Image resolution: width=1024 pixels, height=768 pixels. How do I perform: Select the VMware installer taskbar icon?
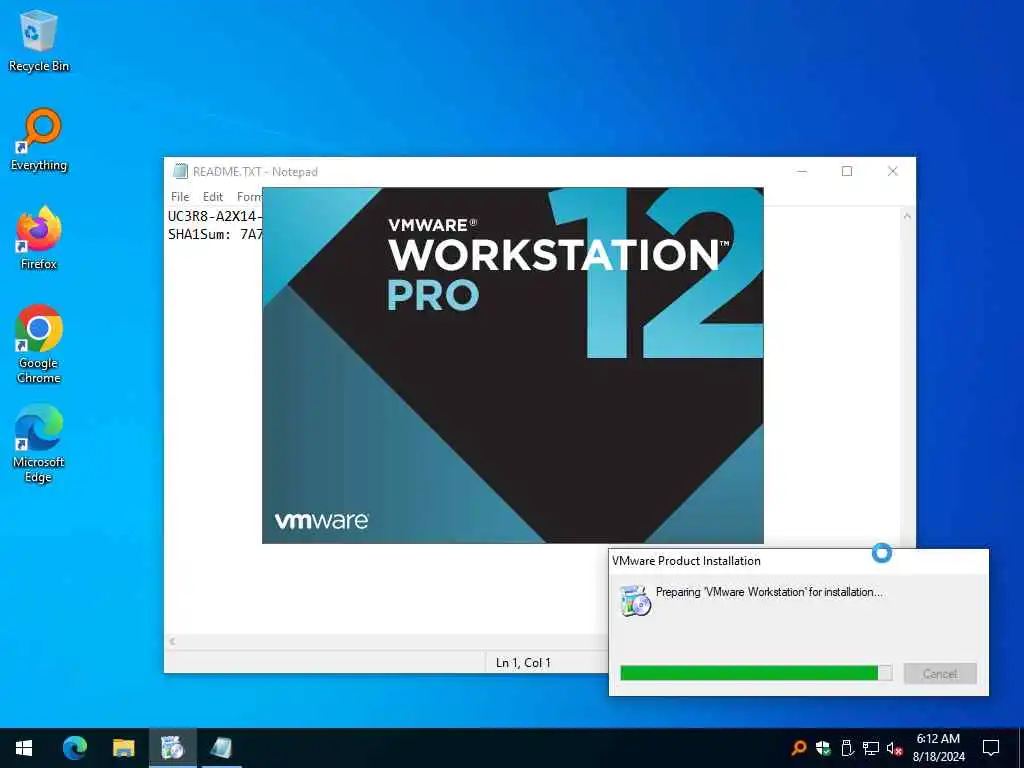coord(172,748)
